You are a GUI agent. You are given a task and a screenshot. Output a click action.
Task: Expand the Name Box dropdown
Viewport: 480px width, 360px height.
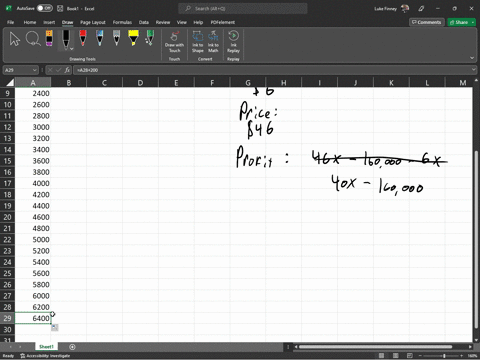[x=35, y=70]
